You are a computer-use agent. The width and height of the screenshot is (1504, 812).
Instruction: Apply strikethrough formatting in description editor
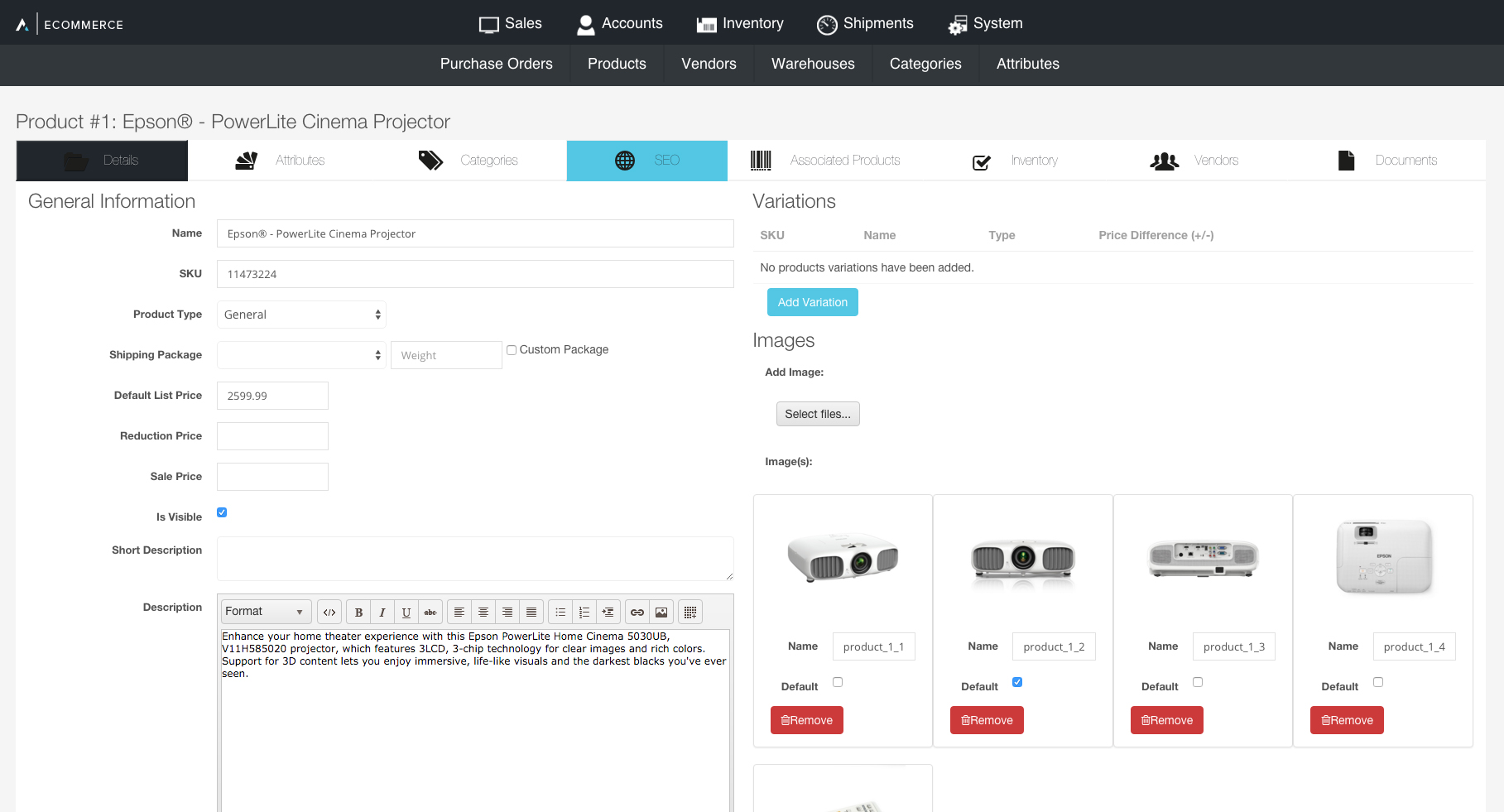click(x=430, y=613)
